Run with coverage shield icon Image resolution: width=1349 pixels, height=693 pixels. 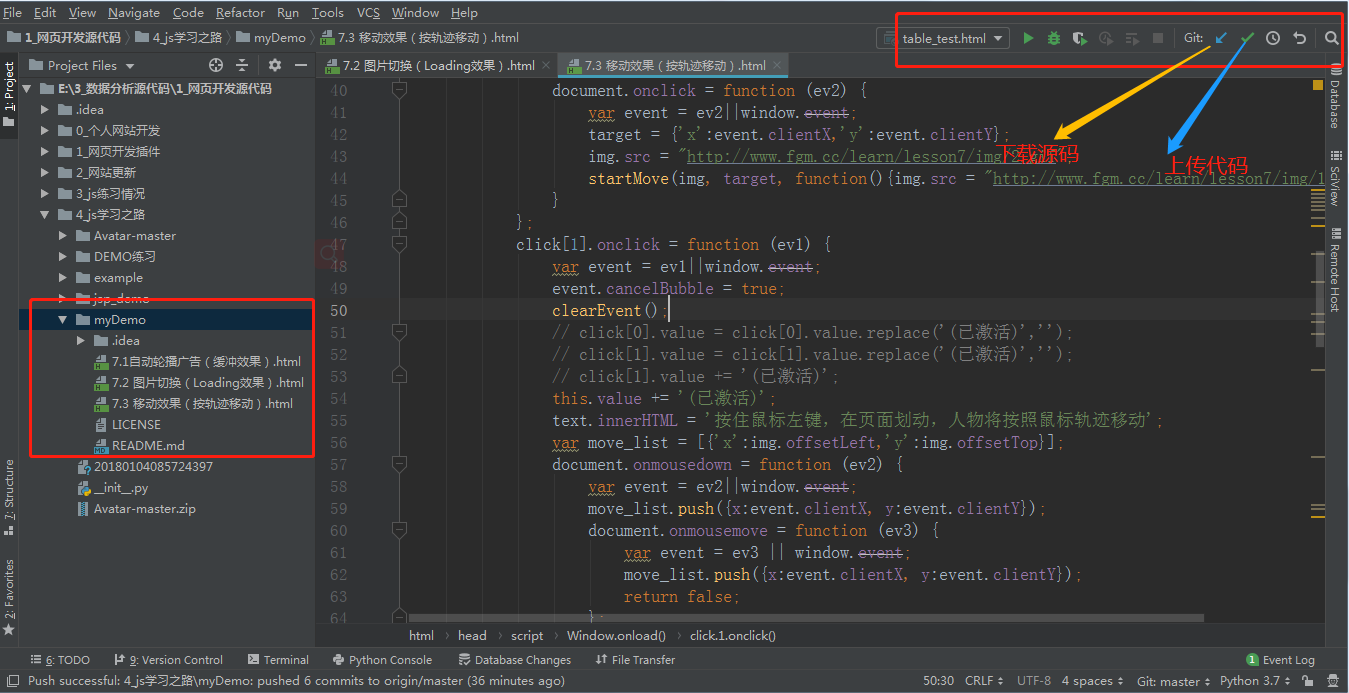click(x=1080, y=38)
